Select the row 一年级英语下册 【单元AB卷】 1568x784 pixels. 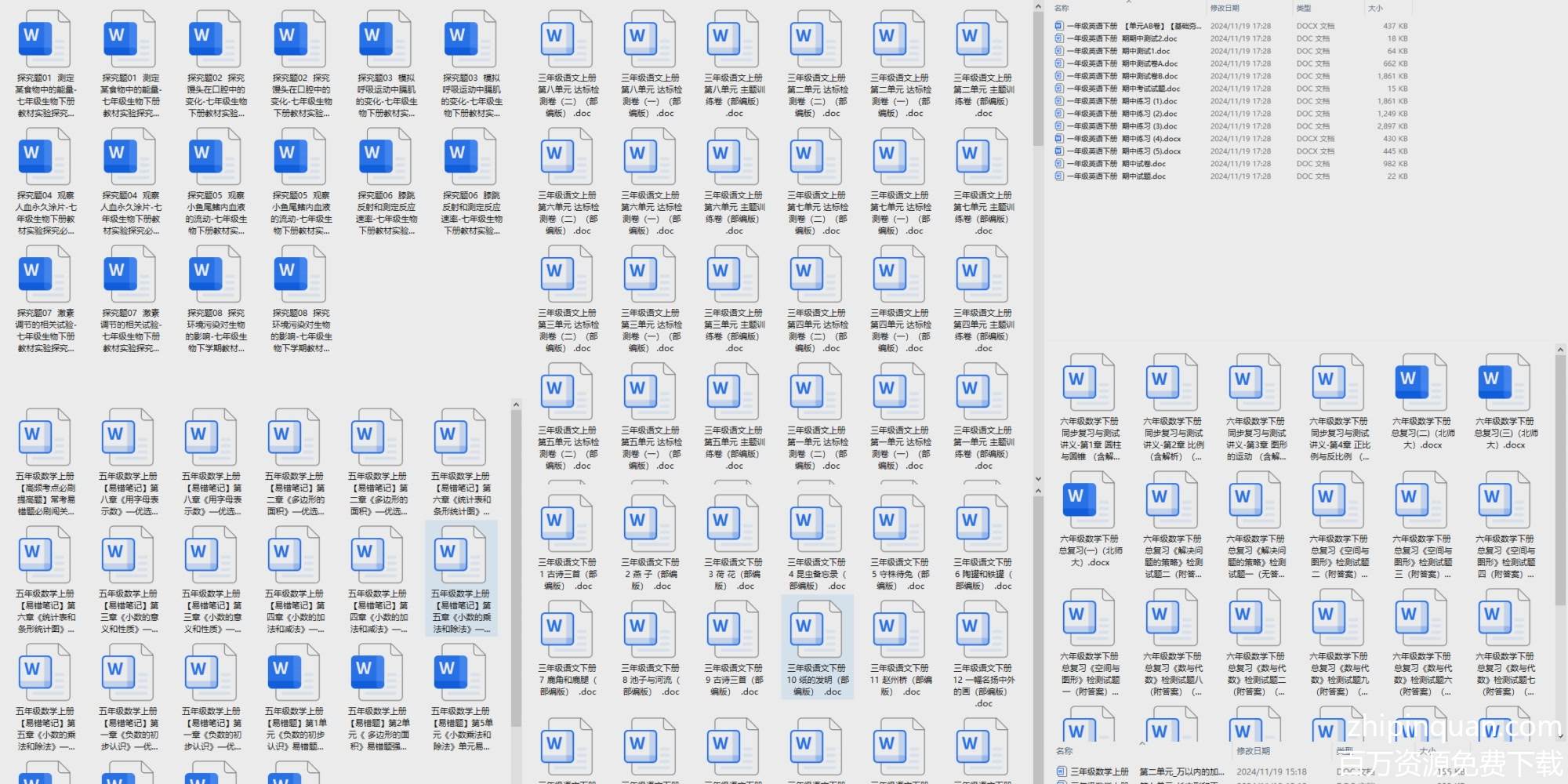click(x=1231, y=26)
